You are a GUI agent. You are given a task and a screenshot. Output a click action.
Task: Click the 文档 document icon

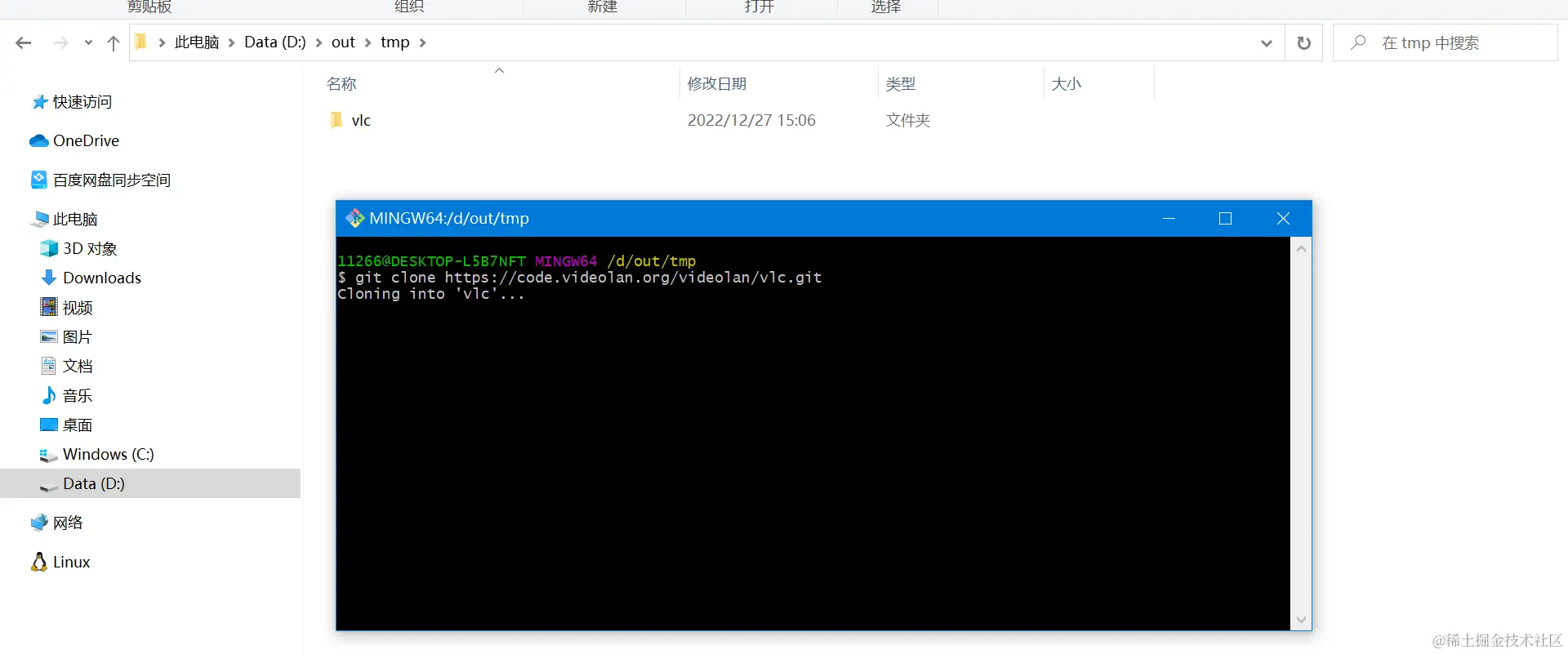48,366
